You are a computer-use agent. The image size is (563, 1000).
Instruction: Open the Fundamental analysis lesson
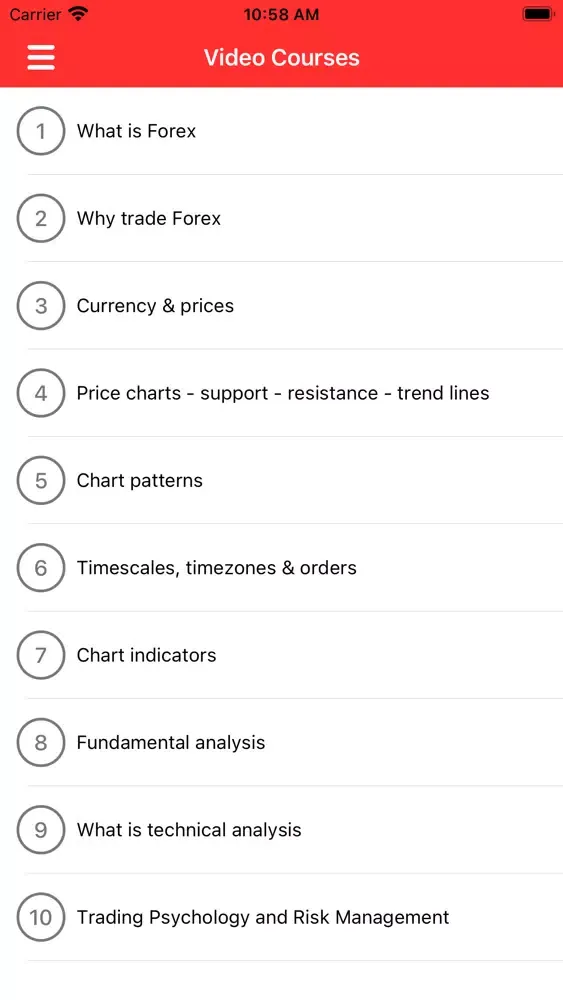point(281,742)
